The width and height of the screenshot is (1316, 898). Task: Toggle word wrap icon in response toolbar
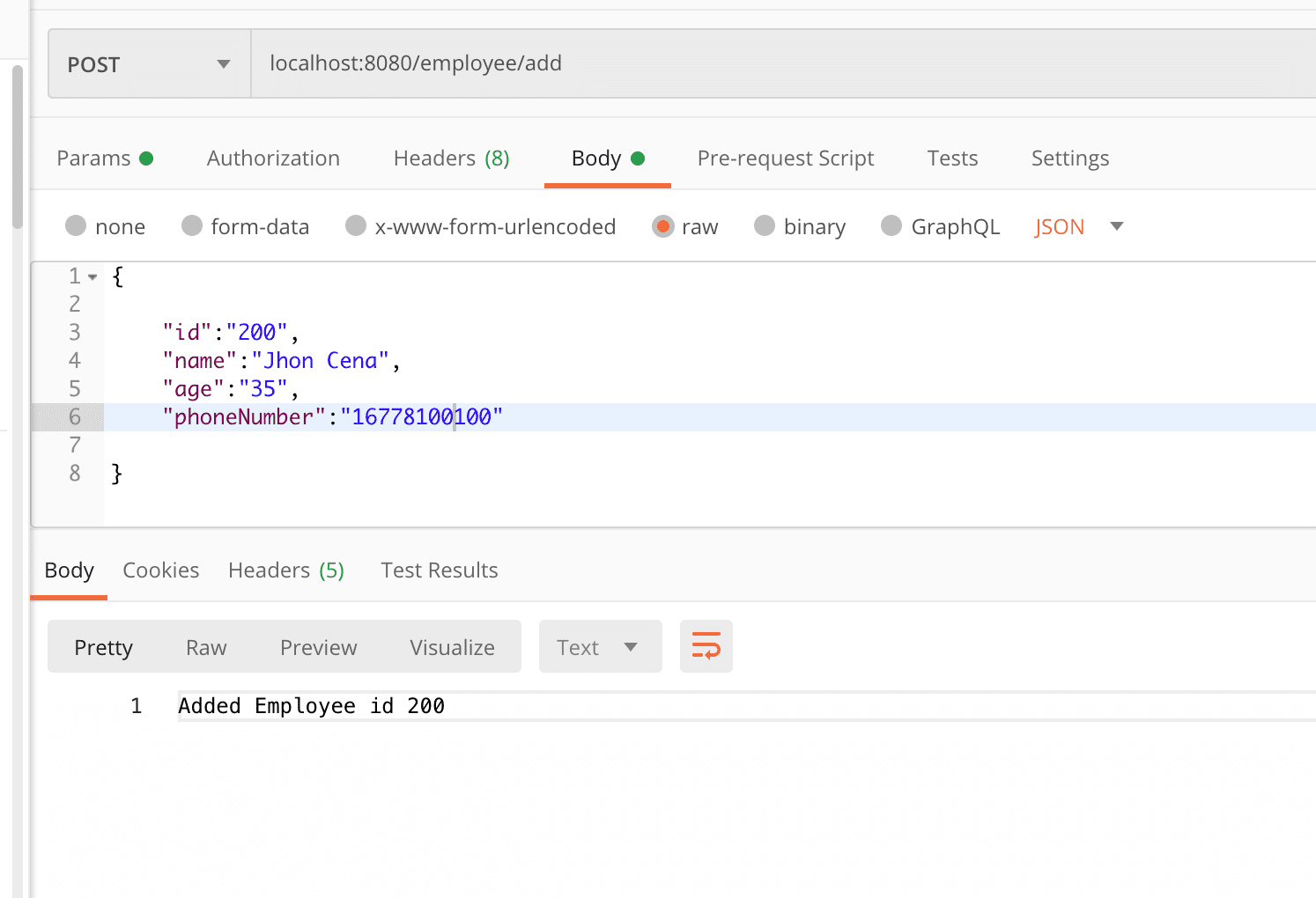706,646
